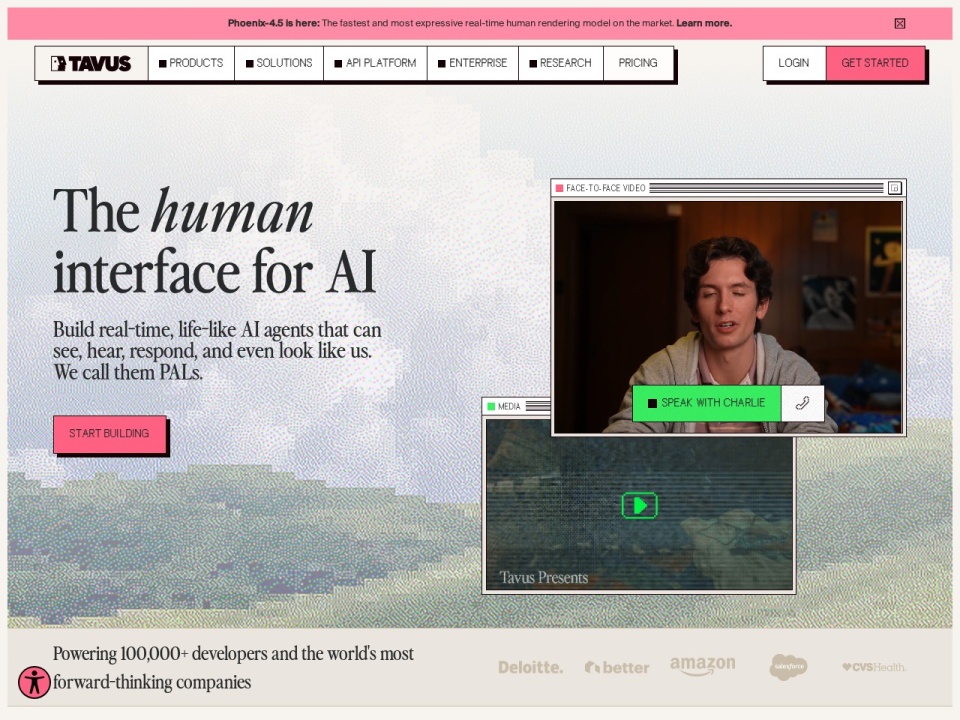Click the CVS Health logo
The image size is (960, 720).
coord(874,667)
